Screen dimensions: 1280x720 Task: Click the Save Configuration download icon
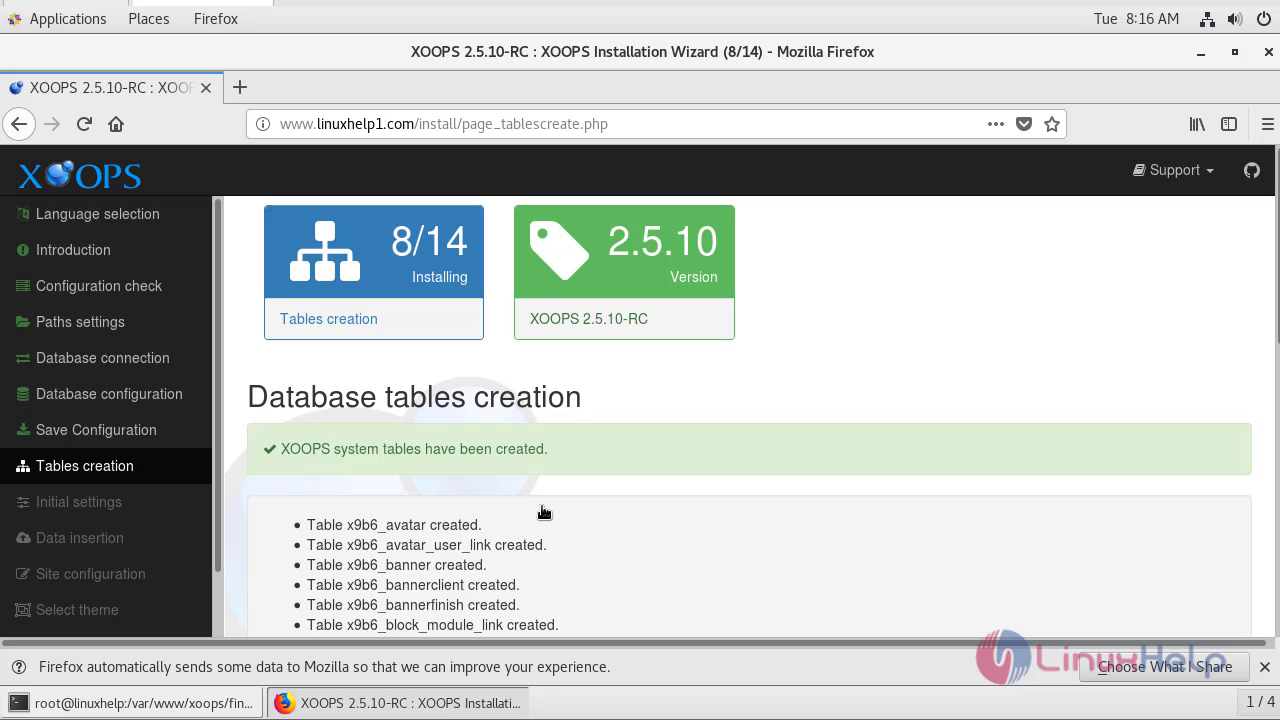23,430
